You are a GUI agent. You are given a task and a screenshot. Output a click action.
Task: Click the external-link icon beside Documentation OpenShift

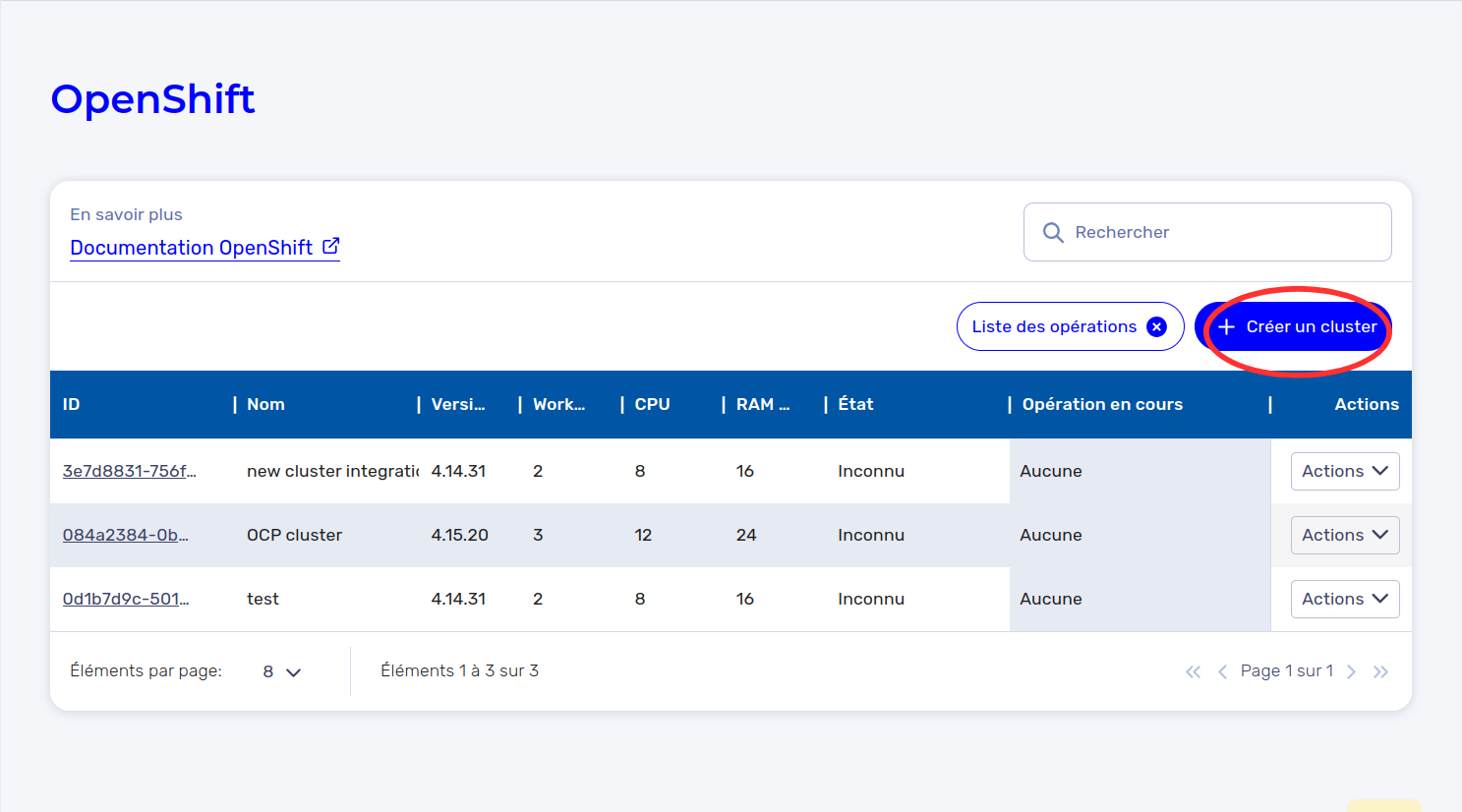tap(331, 246)
